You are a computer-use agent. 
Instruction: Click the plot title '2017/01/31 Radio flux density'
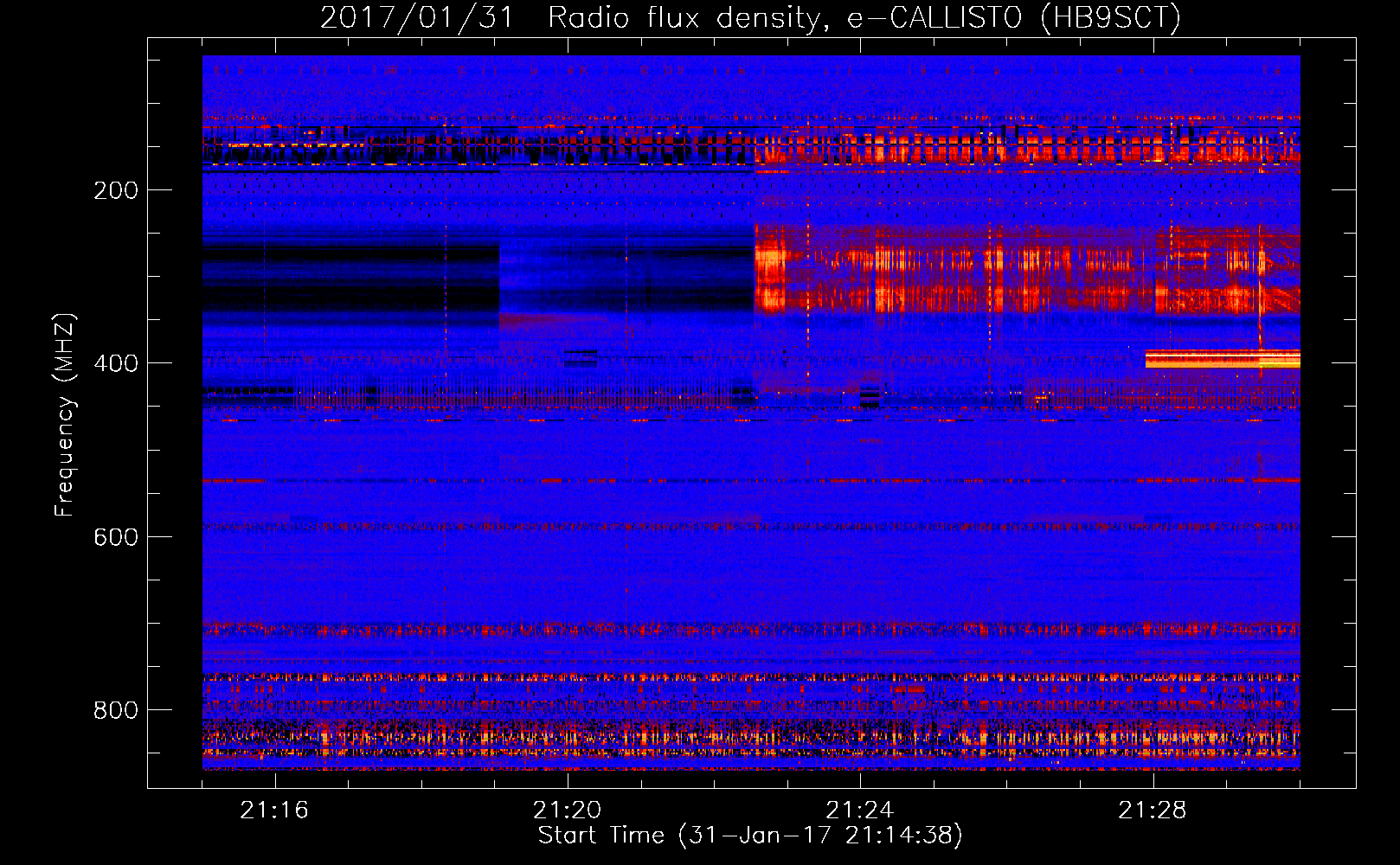[571, 17]
